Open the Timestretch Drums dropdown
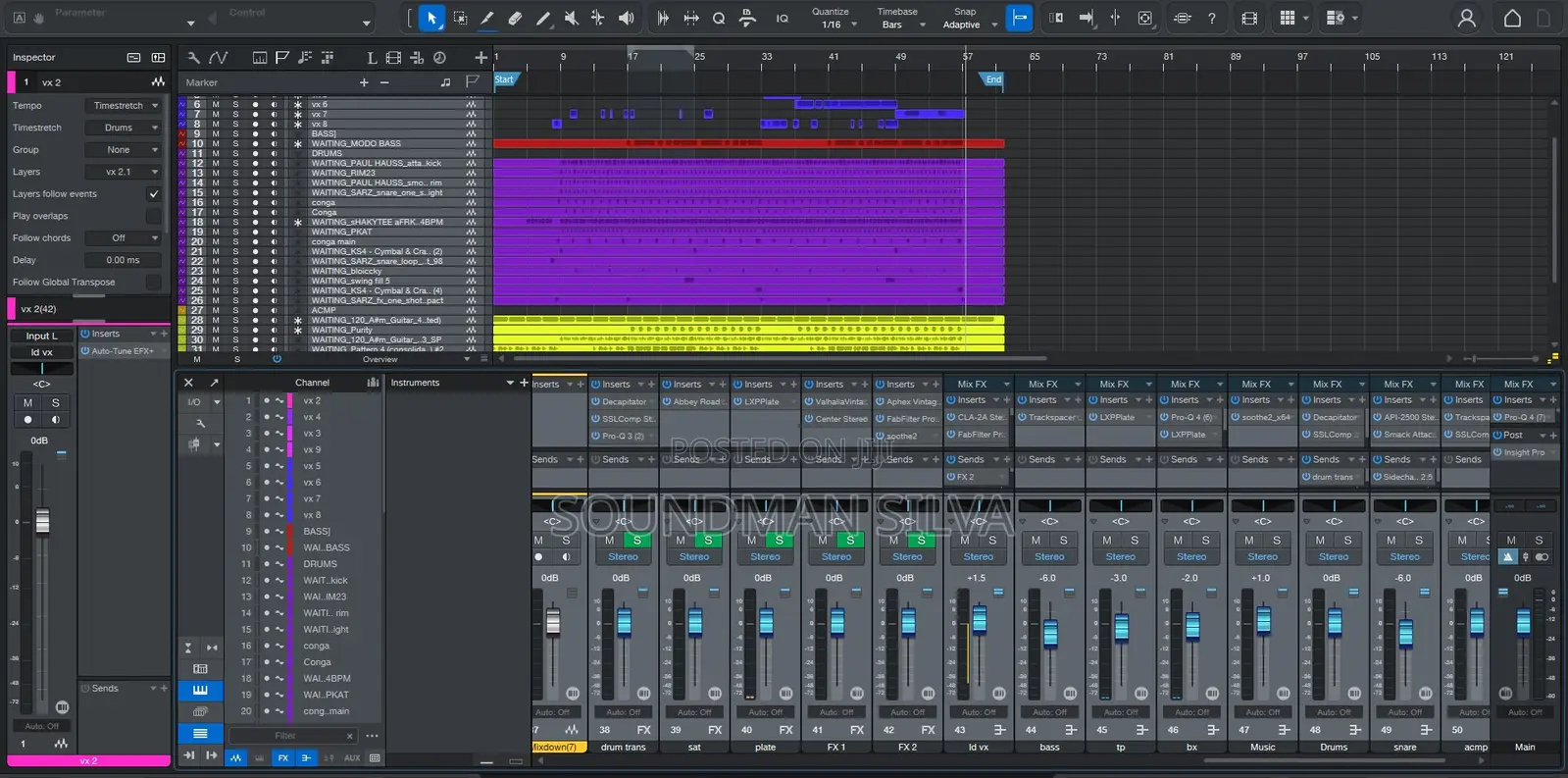This screenshot has height=778, width=1568. pyautogui.click(x=125, y=128)
